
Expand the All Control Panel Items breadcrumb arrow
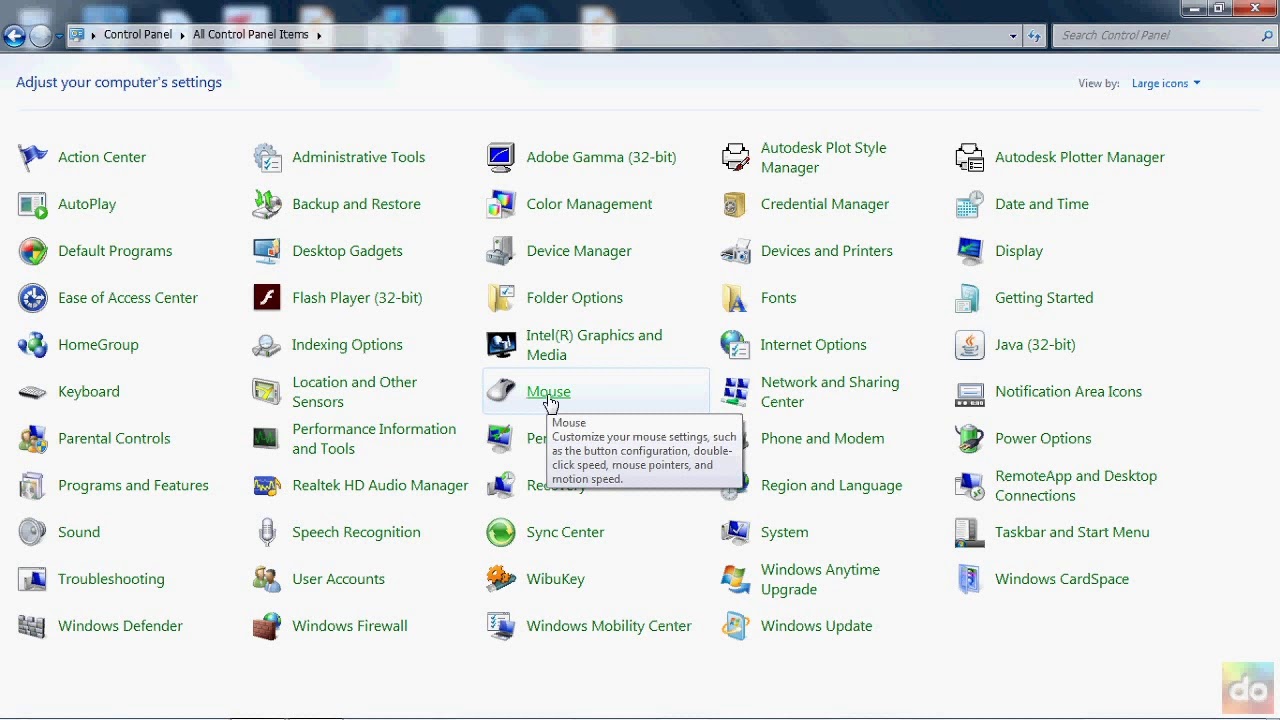[319, 35]
